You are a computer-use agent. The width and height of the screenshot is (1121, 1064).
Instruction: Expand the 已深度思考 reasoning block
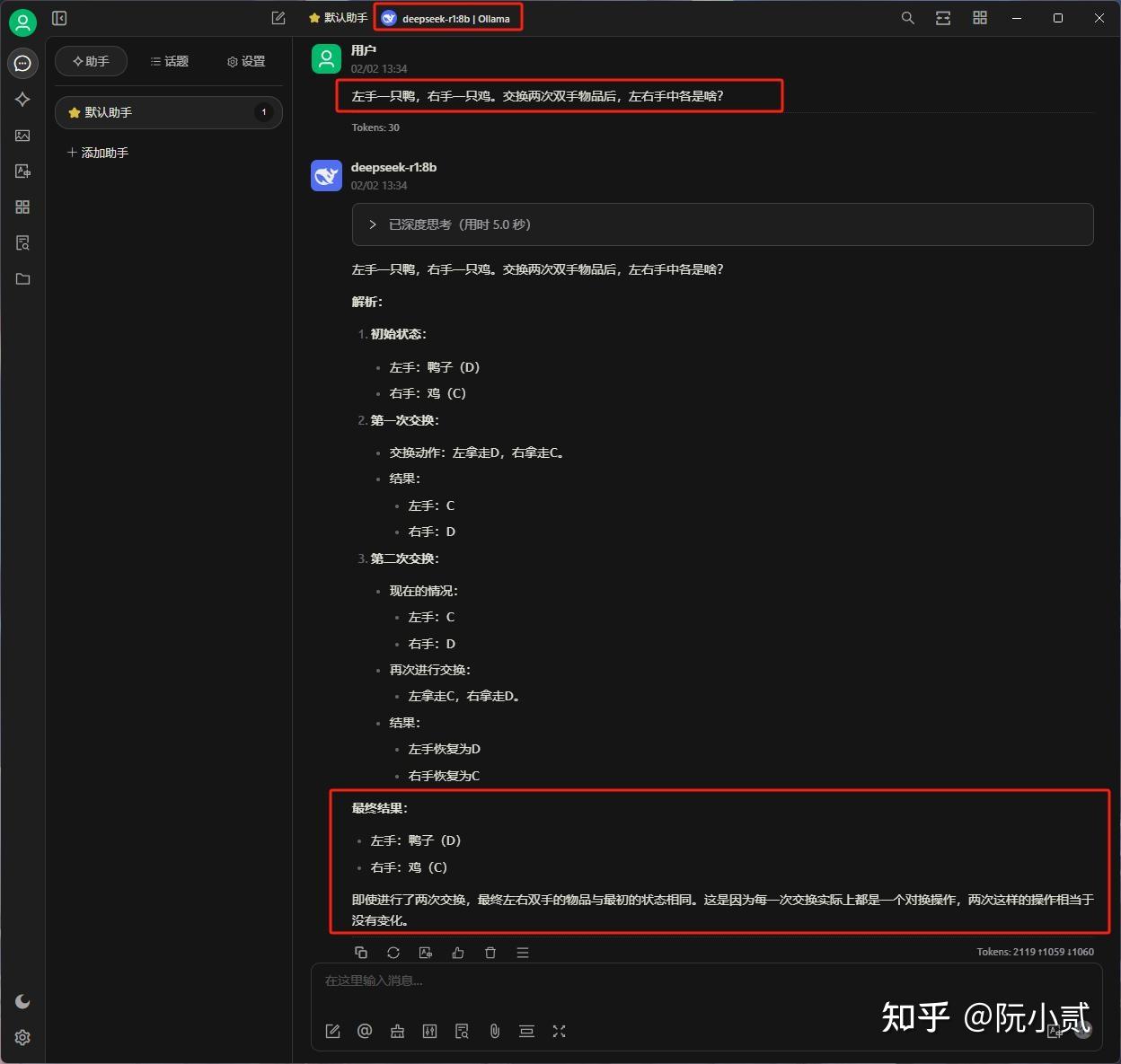373,224
